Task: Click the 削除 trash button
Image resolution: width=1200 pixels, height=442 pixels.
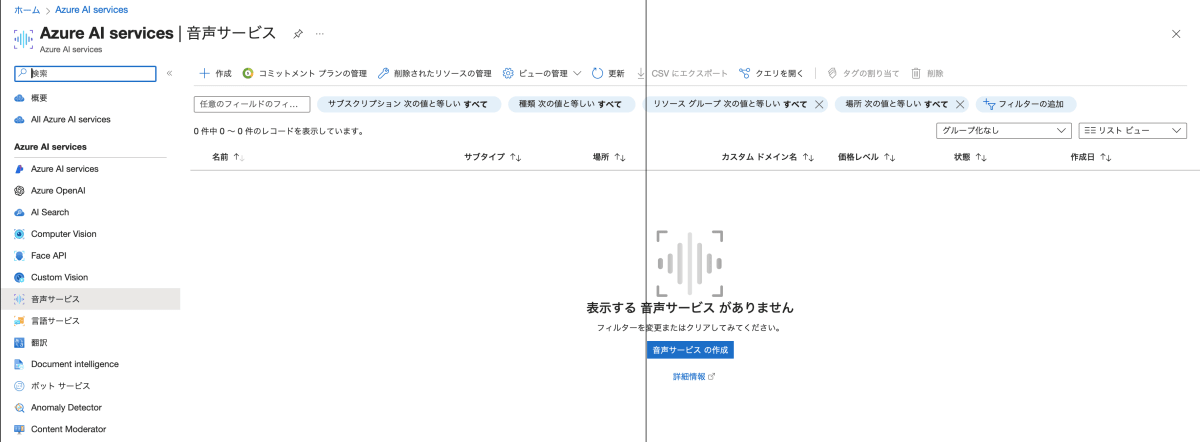Action: click(927, 73)
